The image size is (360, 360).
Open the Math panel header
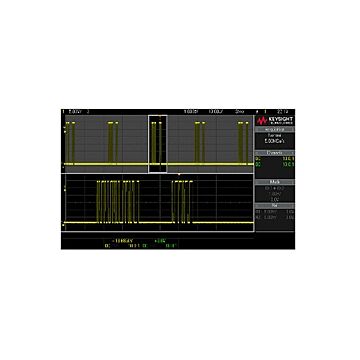point(275,182)
